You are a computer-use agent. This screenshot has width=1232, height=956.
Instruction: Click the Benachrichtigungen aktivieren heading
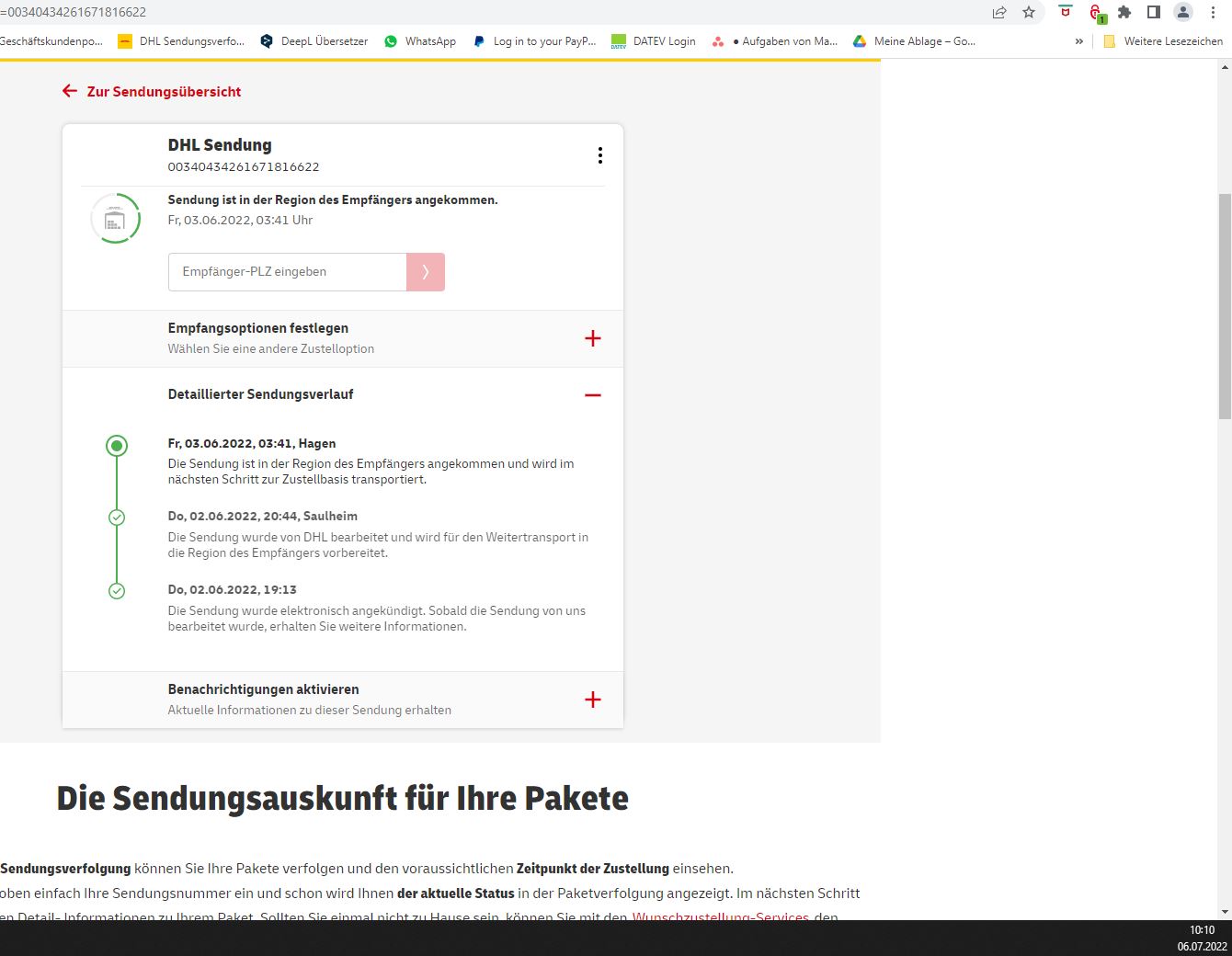263,689
